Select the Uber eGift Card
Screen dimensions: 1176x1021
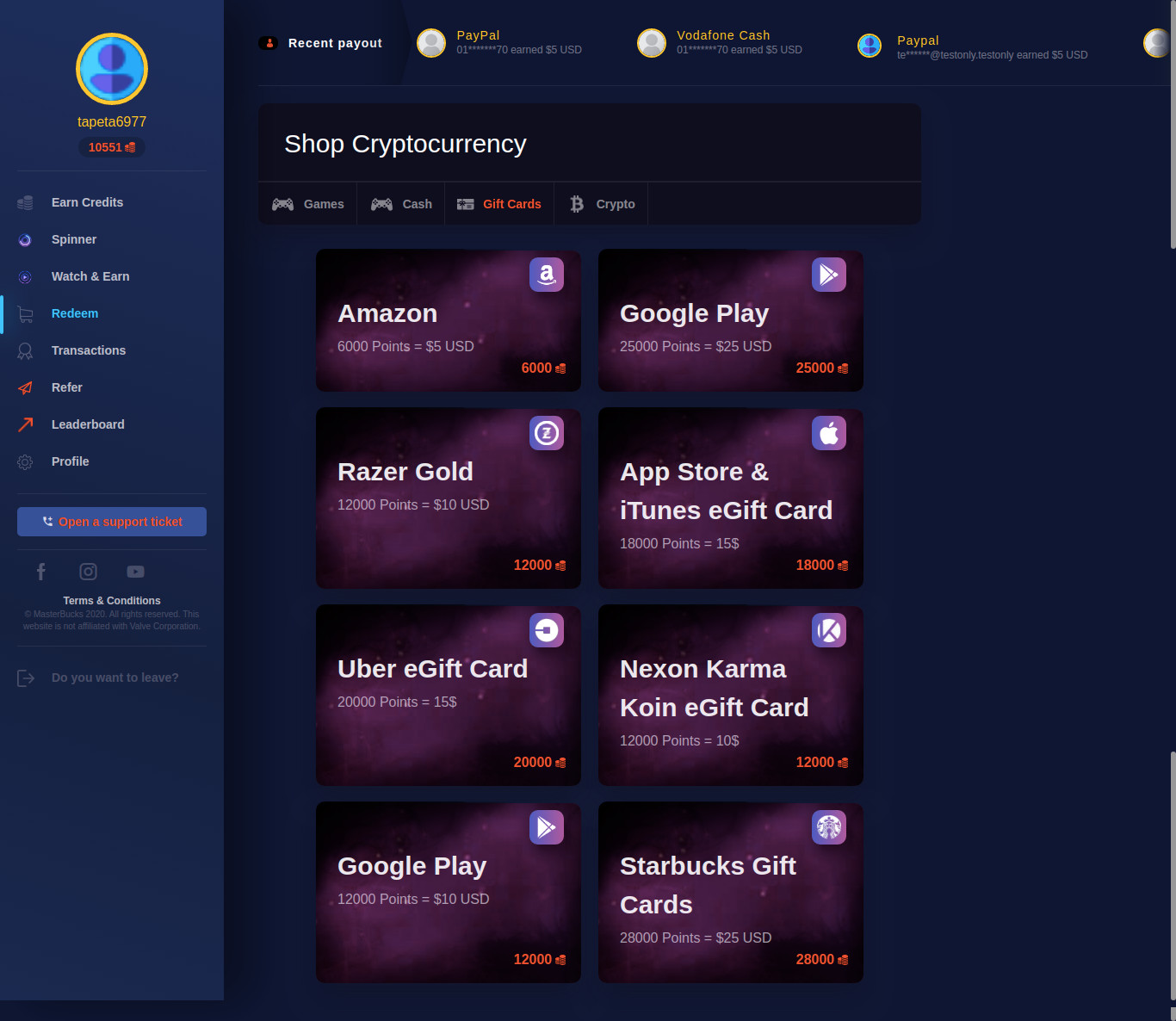tap(449, 696)
